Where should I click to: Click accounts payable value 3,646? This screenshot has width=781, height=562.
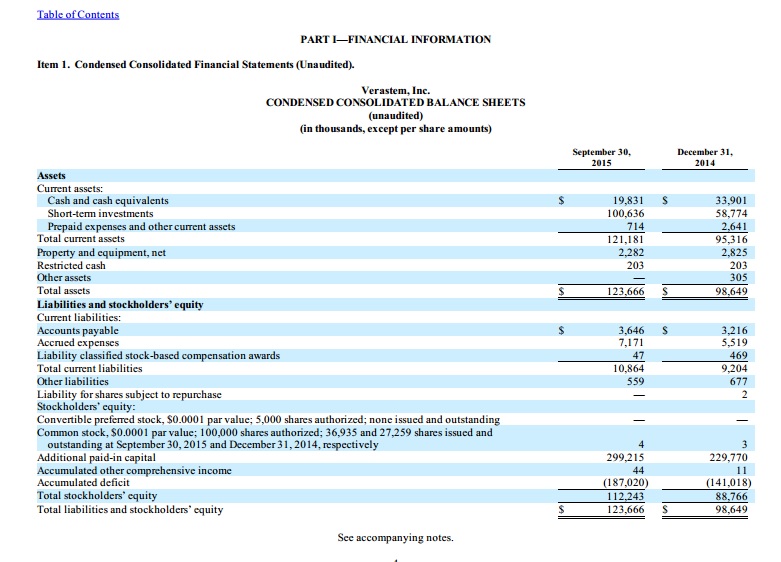click(631, 330)
